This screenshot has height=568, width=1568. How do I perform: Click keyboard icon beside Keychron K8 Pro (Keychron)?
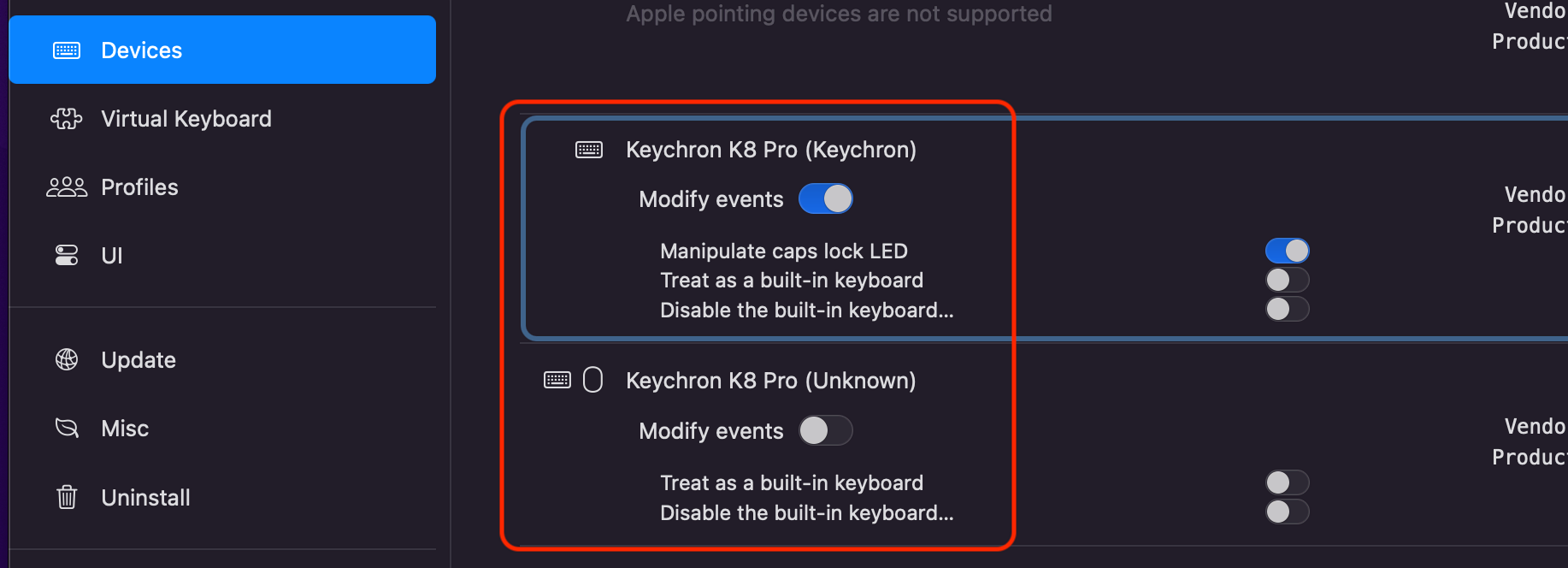coord(589,151)
